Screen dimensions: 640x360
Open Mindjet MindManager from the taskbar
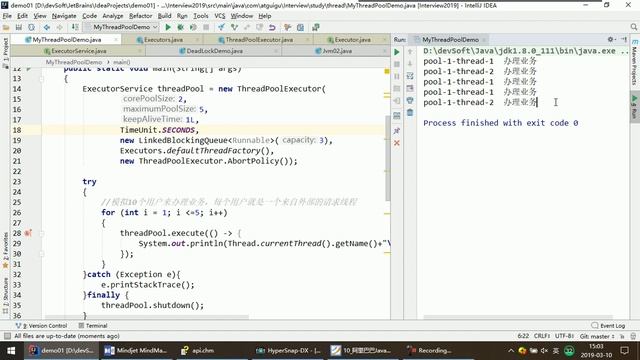(x=136, y=351)
